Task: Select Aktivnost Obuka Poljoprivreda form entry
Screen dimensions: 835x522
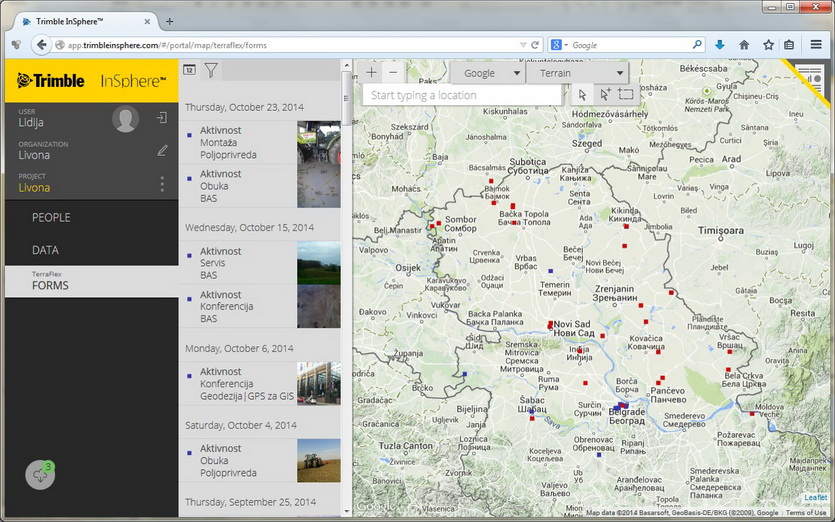Action: pyautogui.click(x=238, y=460)
